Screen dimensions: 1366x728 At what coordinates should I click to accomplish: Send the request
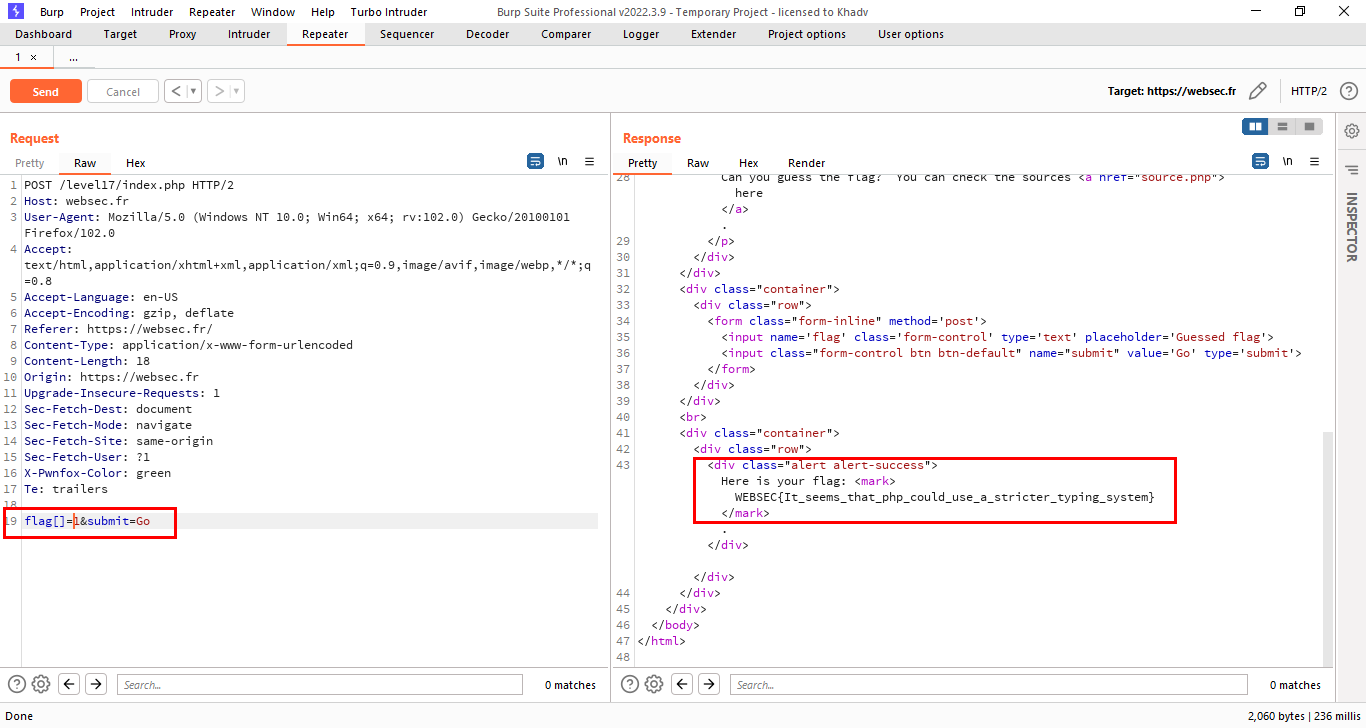click(x=46, y=91)
